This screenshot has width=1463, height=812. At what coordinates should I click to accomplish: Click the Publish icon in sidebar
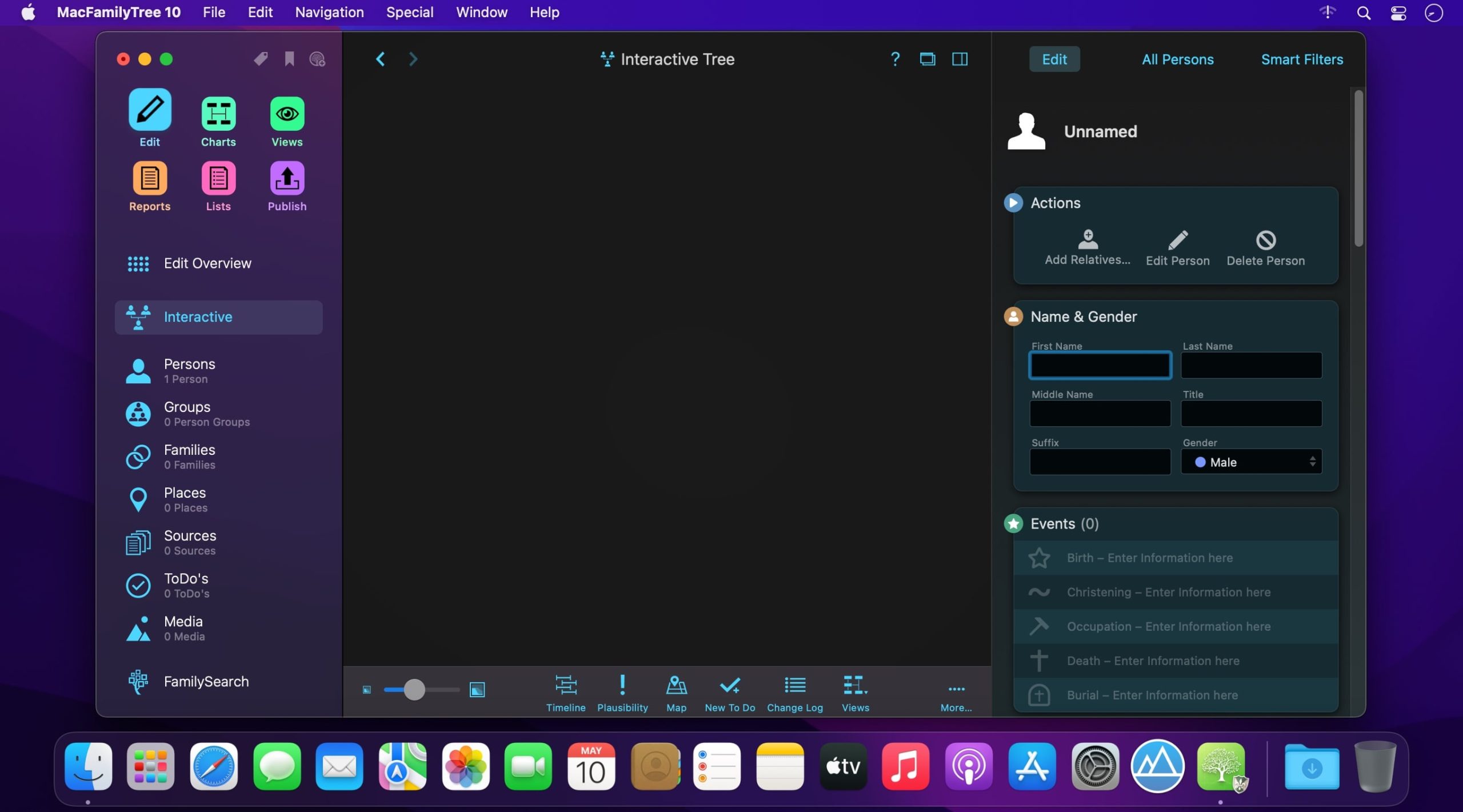click(287, 178)
